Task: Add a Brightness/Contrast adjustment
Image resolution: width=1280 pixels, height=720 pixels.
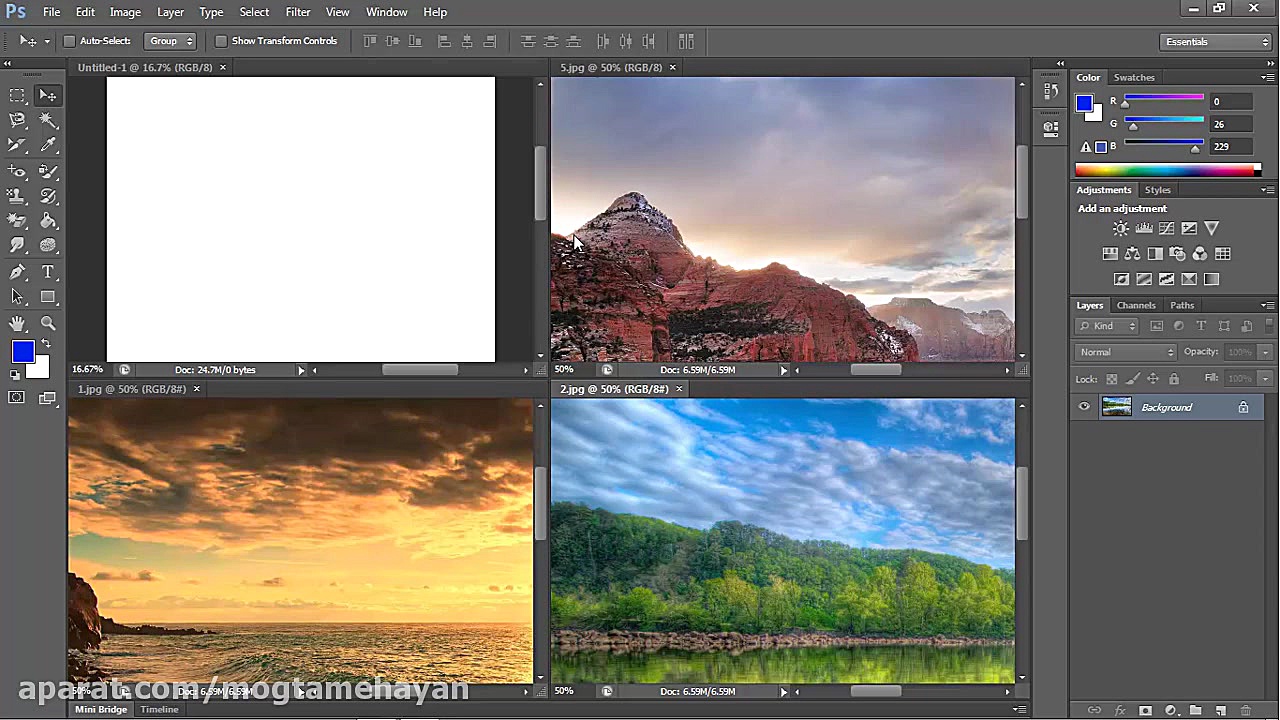Action: coord(1120,229)
